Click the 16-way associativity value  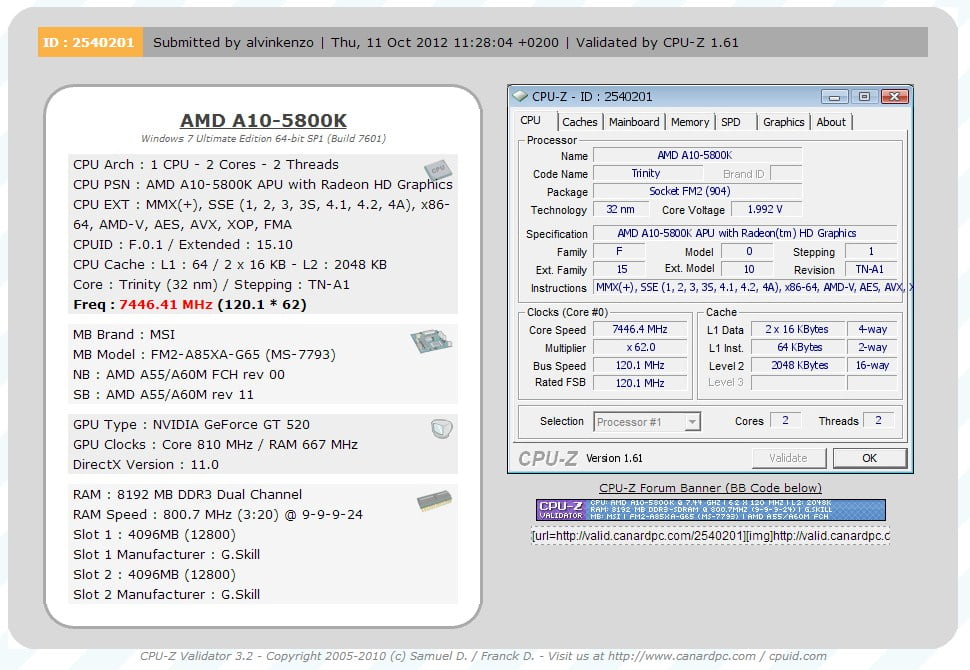[x=872, y=366]
